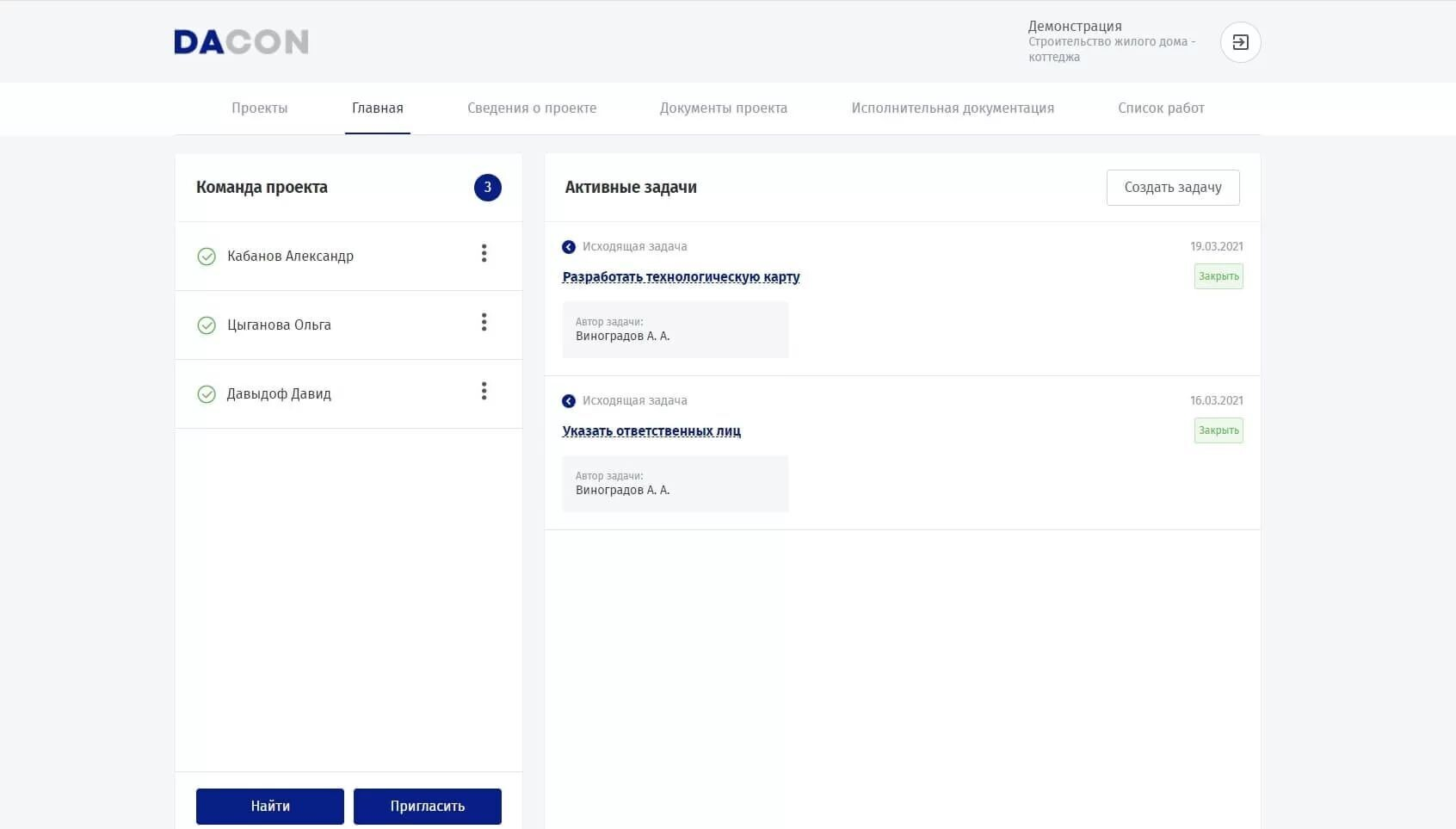This screenshot has width=1456, height=829.
Task: Open Исполнительная документация tab
Action: coord(953,108)
